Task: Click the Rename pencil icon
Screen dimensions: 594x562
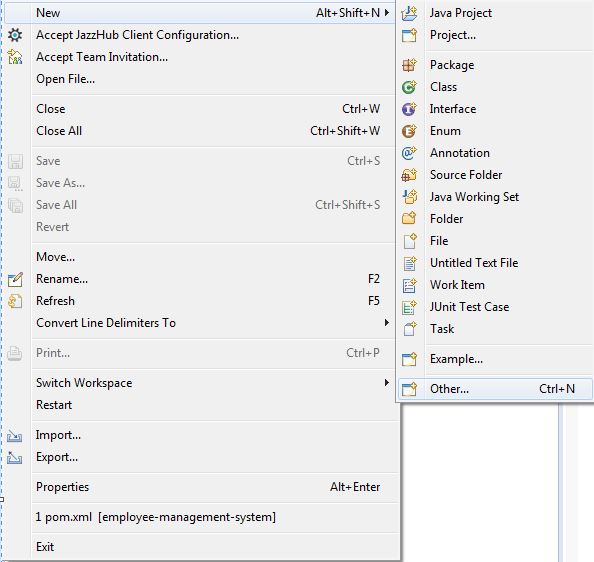Action: (x=15, y=279)
